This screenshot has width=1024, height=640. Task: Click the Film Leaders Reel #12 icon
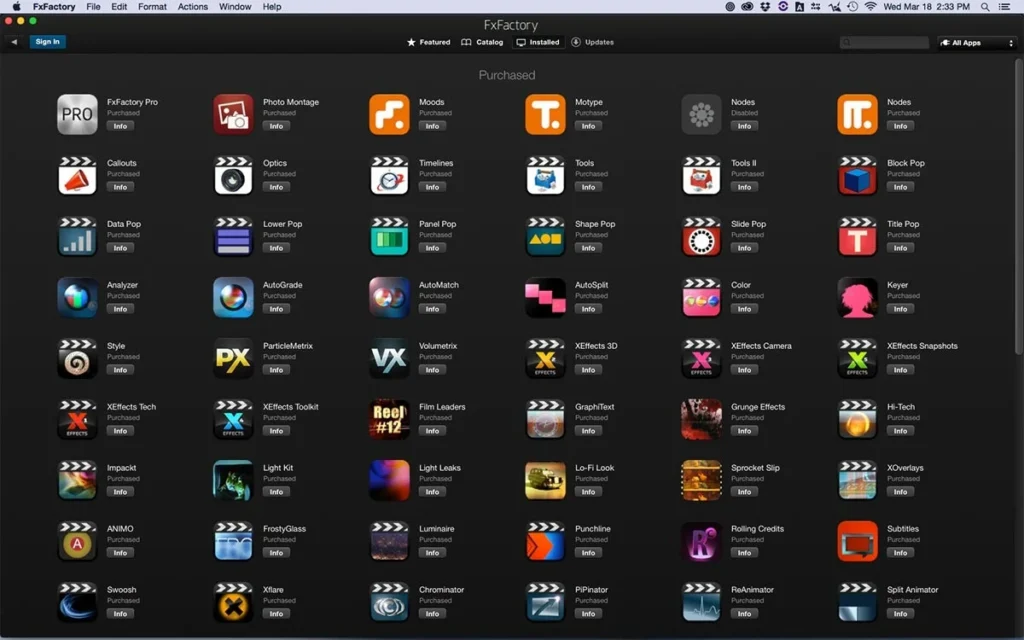(x=389, y=419)
